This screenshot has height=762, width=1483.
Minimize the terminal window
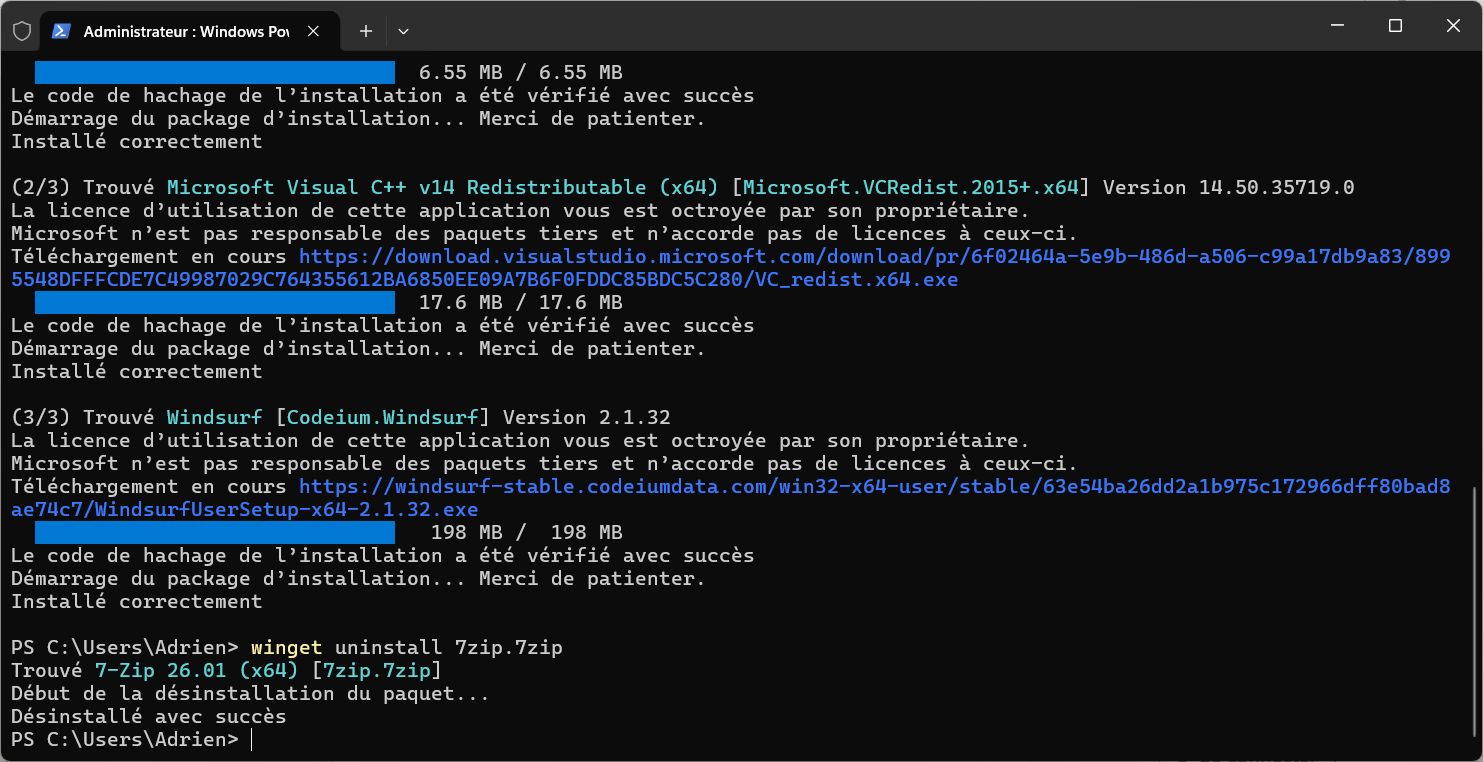click(1338, 26)
